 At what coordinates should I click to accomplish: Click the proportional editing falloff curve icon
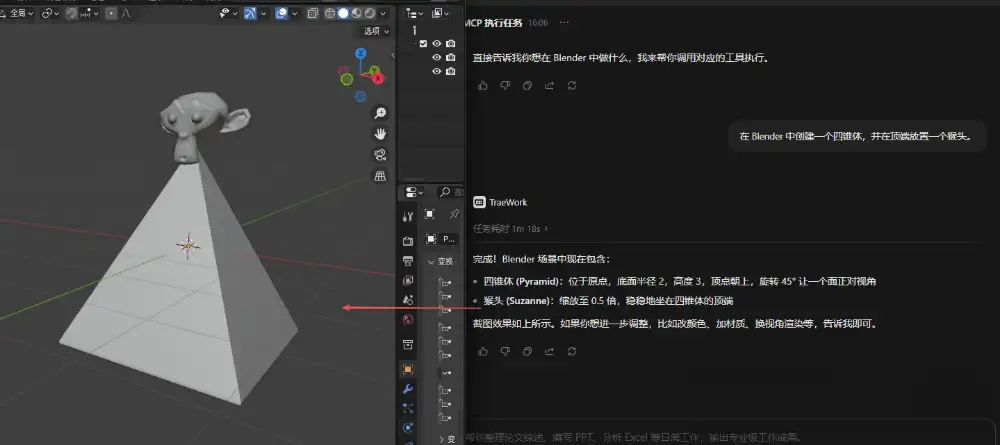(126, 13)
